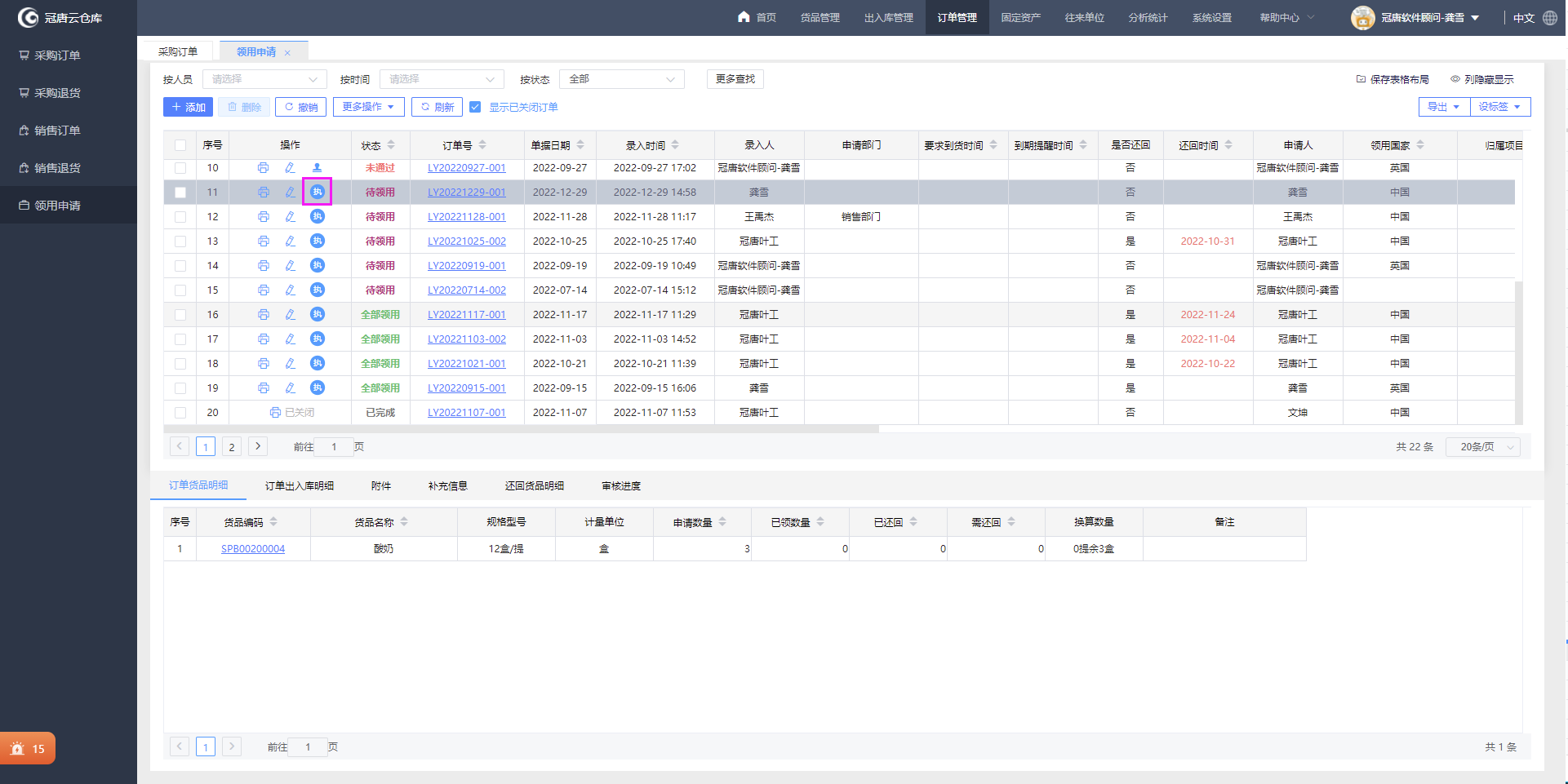
Task: Click the 添加 button
Action: pos(189,107)
